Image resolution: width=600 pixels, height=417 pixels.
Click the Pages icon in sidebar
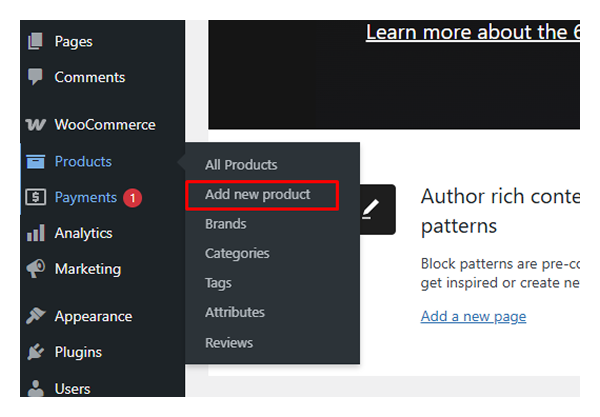pyautogui.click(x=36, y=41)
